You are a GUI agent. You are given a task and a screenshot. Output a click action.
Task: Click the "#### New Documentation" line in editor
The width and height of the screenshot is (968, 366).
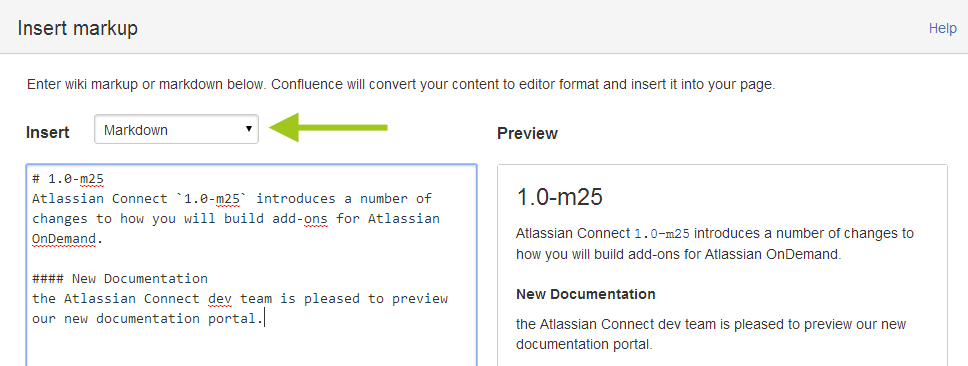tap(120, 278)
